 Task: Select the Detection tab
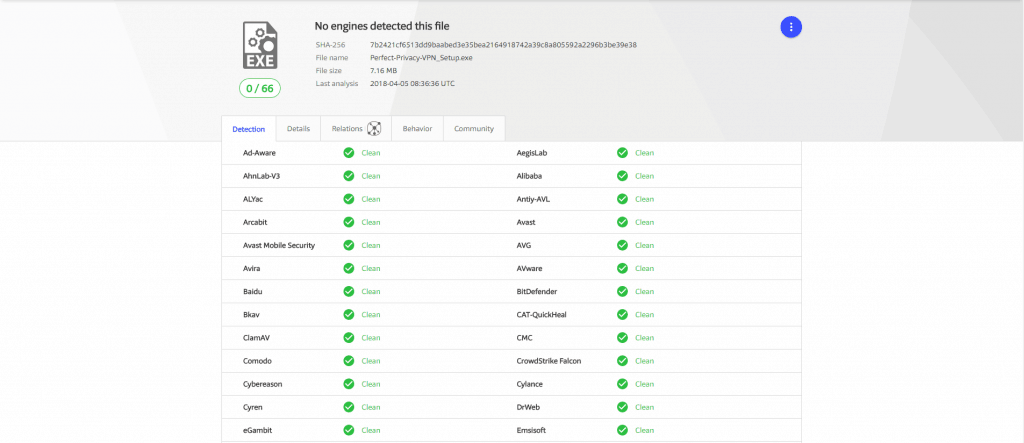[249, 129]
